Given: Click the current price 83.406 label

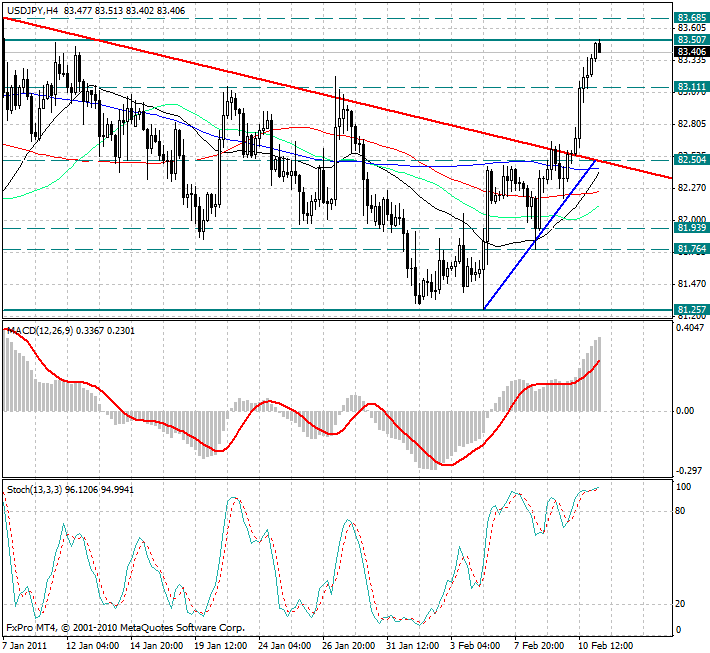Looking at the screenshot, I should [x=692, y=51].
